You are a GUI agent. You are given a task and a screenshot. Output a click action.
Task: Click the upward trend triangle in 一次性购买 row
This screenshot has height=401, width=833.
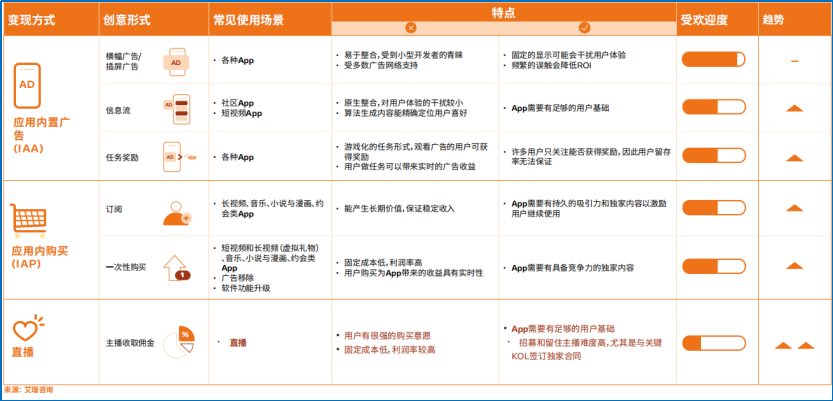click(x=794, y=267)
